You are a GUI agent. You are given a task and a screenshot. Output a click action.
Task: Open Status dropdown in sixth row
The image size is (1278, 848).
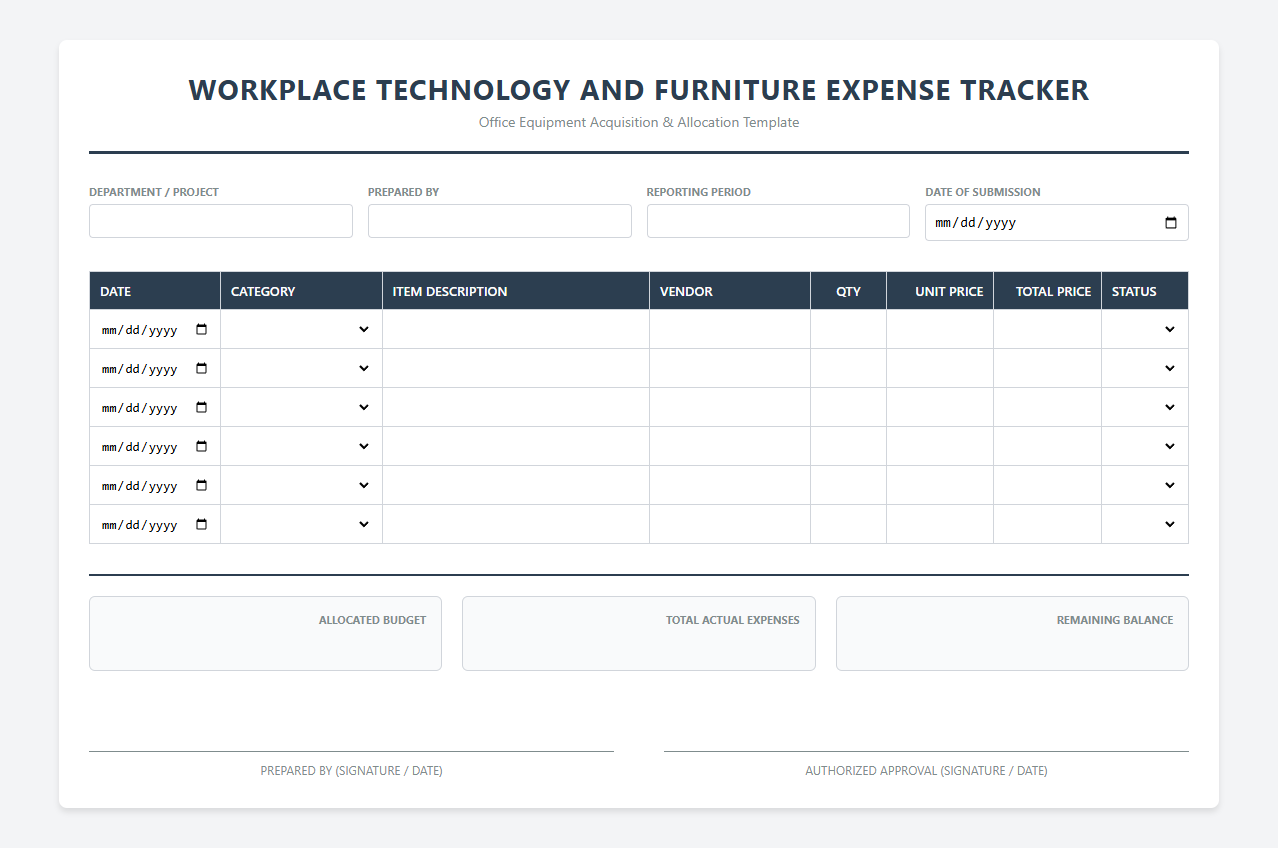pos(1145,524)
